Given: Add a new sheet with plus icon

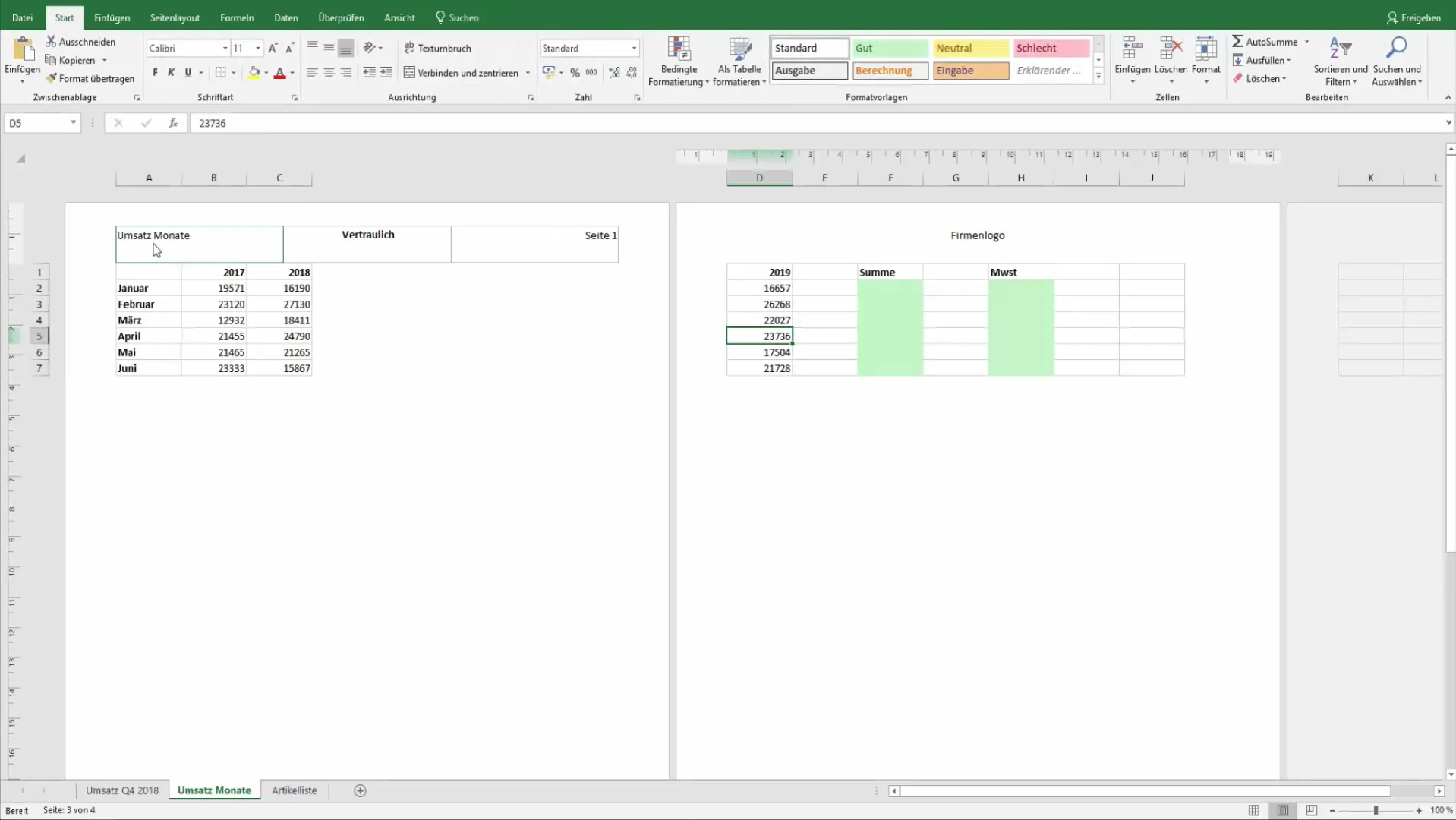Looking at the screenshot, I should [x=361, y=790].
